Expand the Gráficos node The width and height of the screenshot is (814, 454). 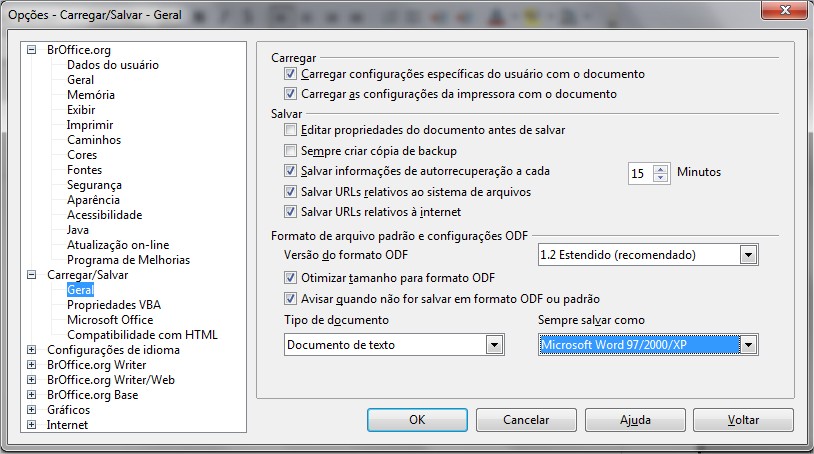pos(32,410)
